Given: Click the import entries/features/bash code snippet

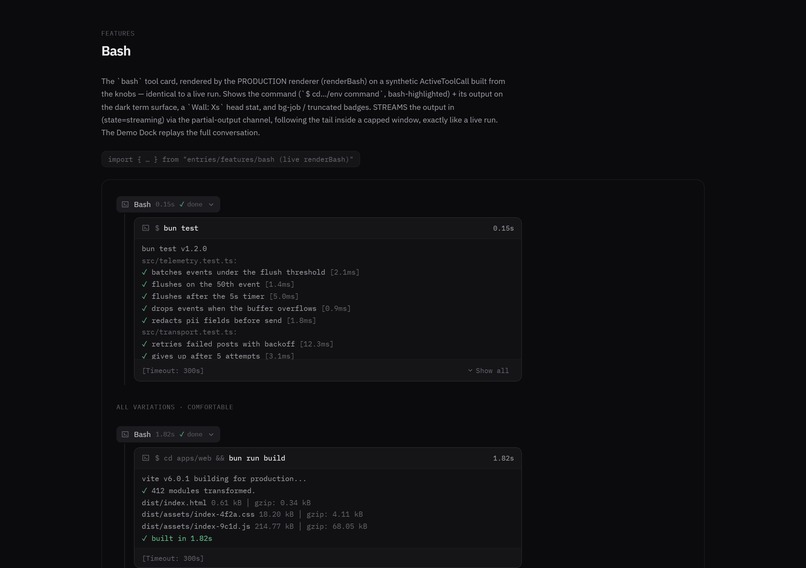Looking at the screenshot, I should [x=230, y=159].
